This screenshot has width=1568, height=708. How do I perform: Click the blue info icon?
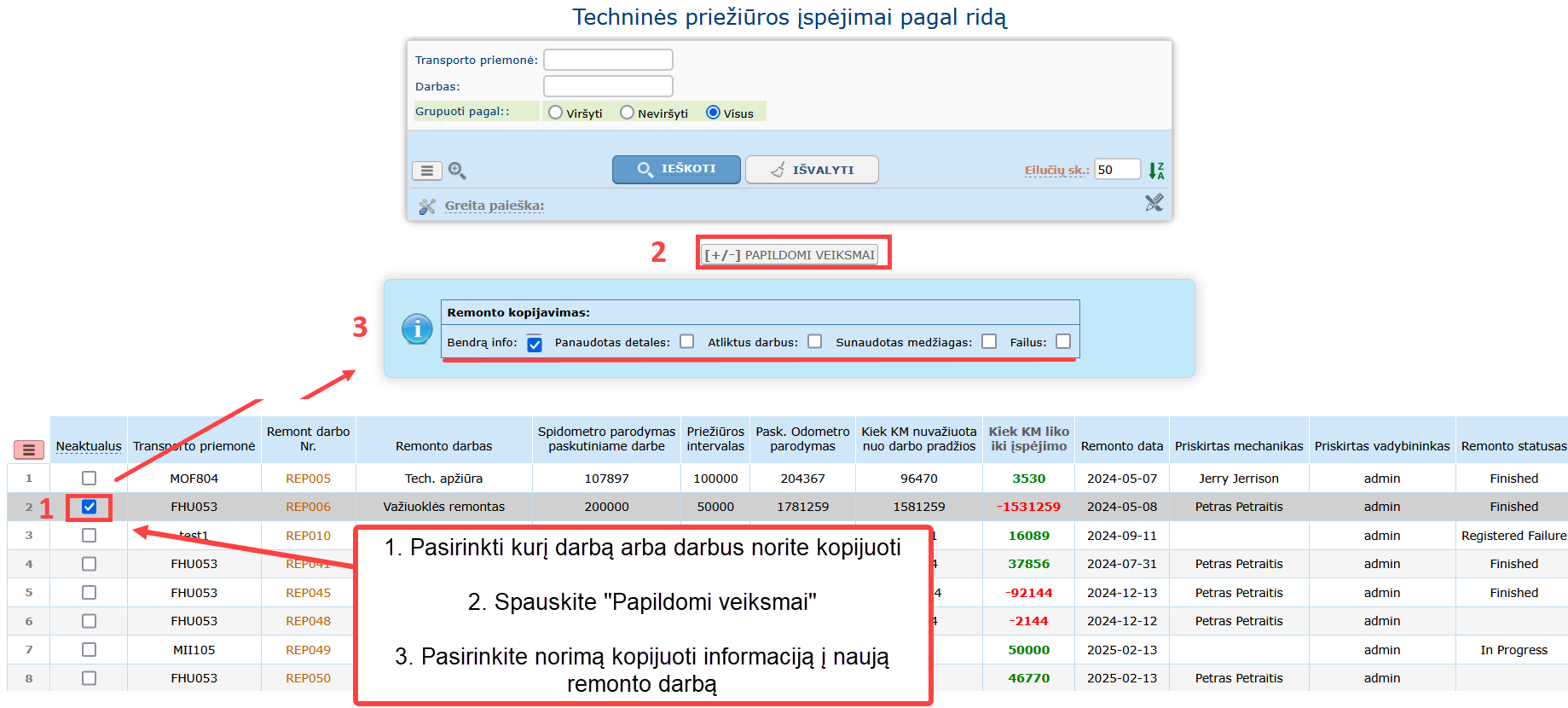[417, 328]
